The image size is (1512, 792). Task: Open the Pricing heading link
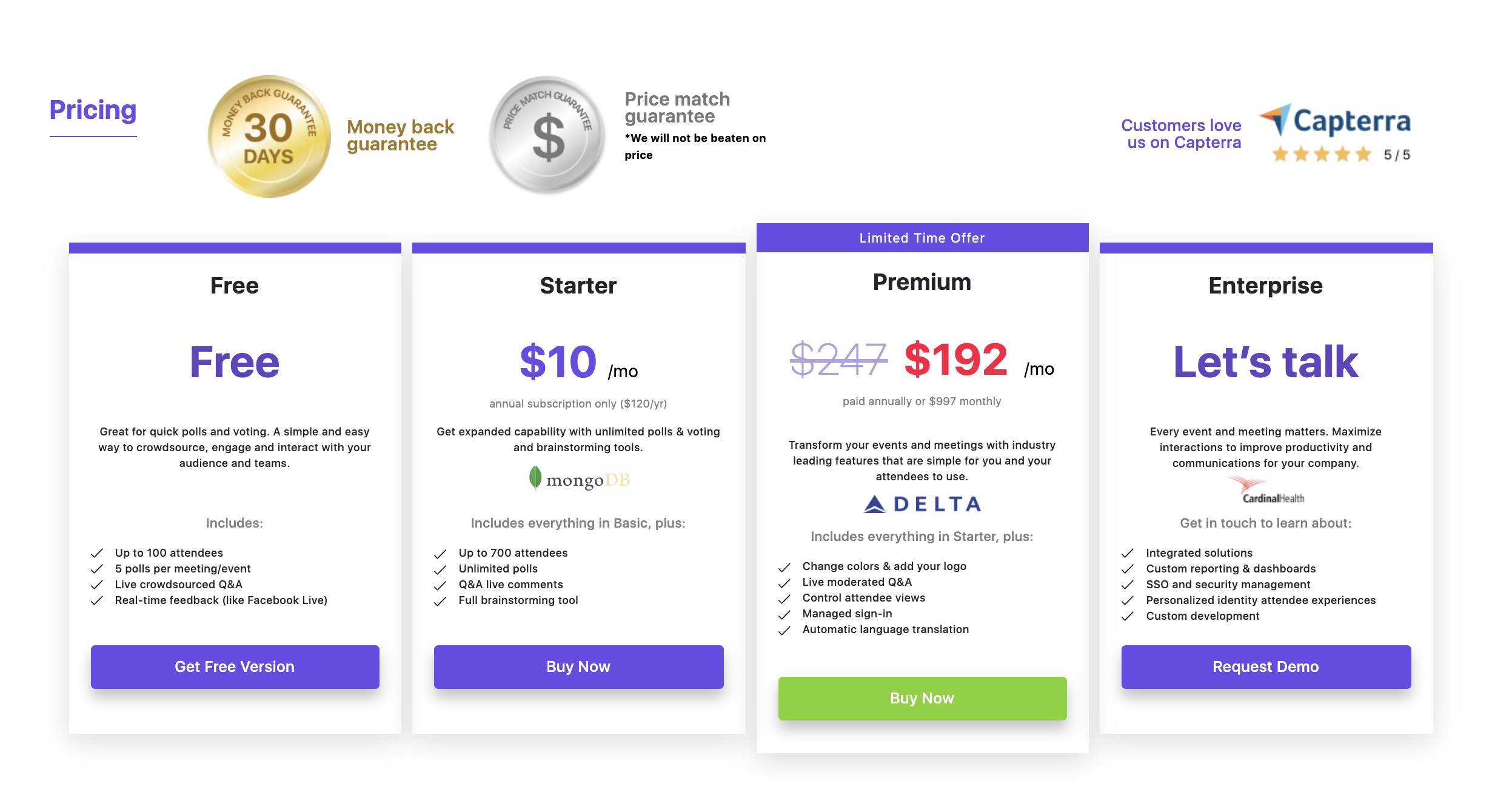(x=93, y=110)
